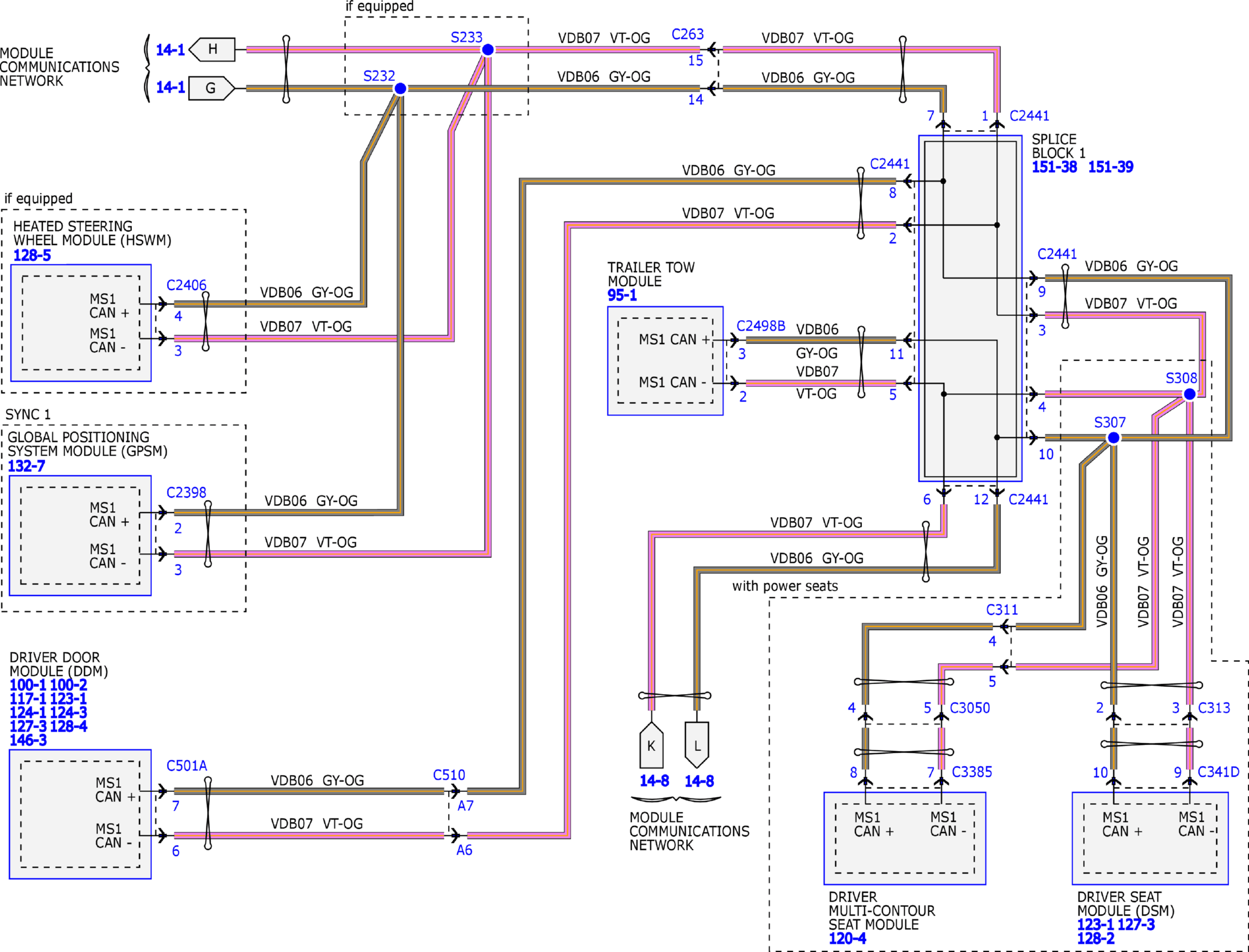This screenshot has height=952, width=1249.
Task: Click the S308 splice node
Action: [x=1189, y=395]
